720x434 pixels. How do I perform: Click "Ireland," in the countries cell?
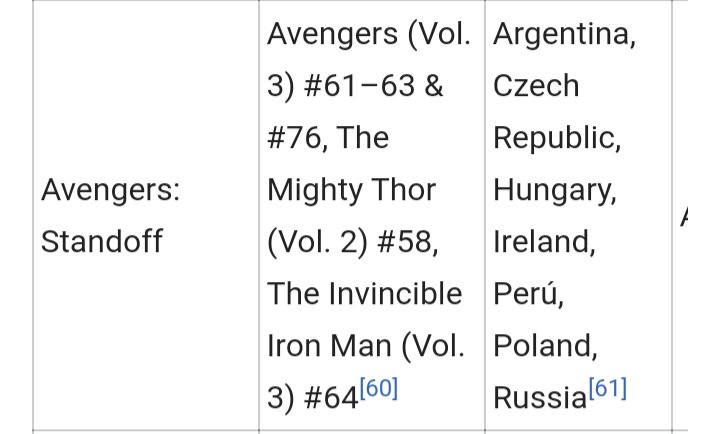pos(544,242)
